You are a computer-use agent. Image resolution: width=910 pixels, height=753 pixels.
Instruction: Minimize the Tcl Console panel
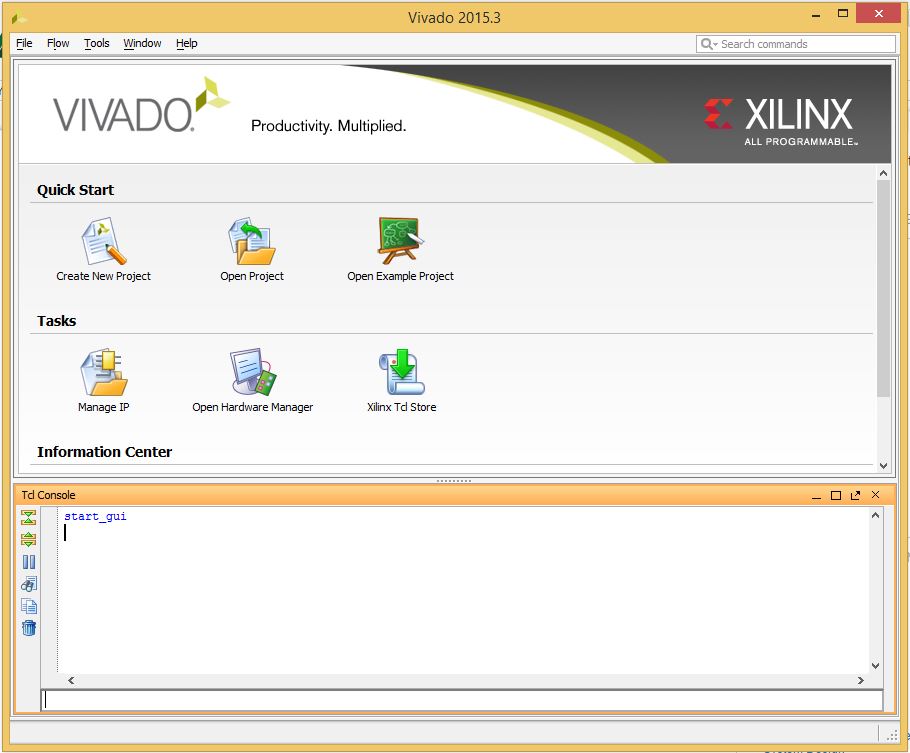817,496
